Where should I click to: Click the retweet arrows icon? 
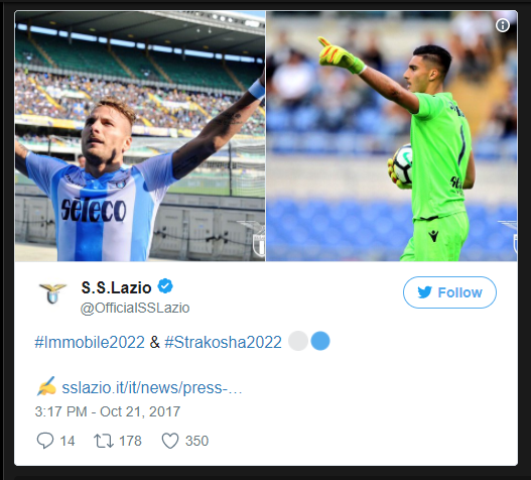pos(104,441)
